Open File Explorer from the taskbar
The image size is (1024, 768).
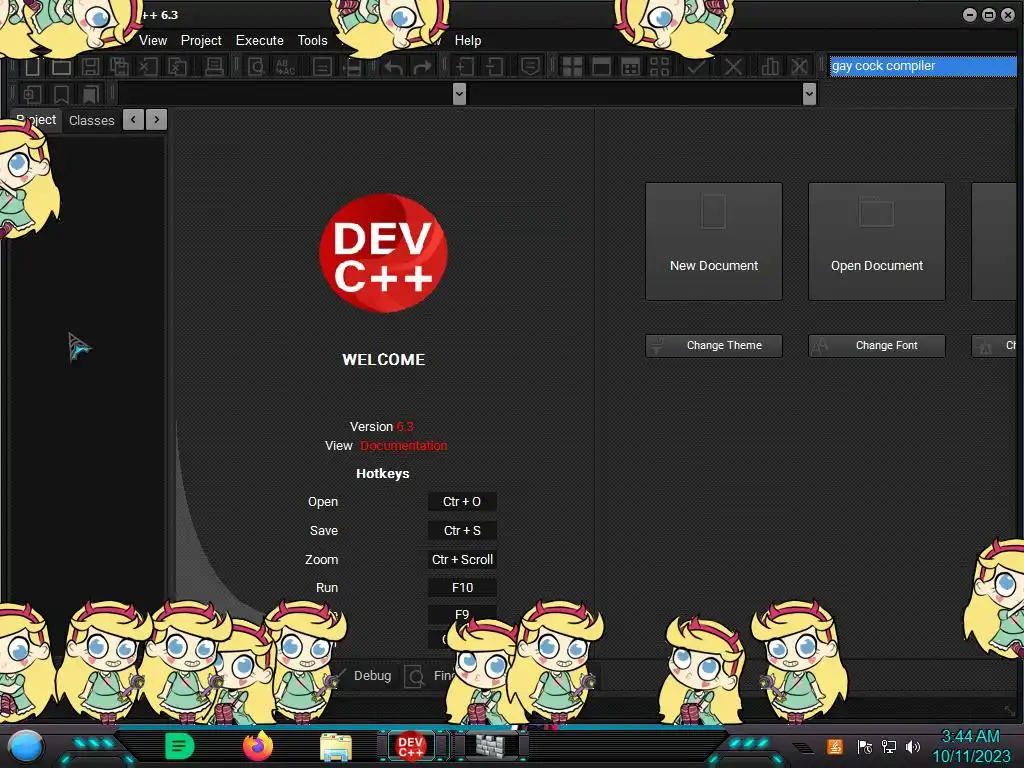click(x=336, y=747)
